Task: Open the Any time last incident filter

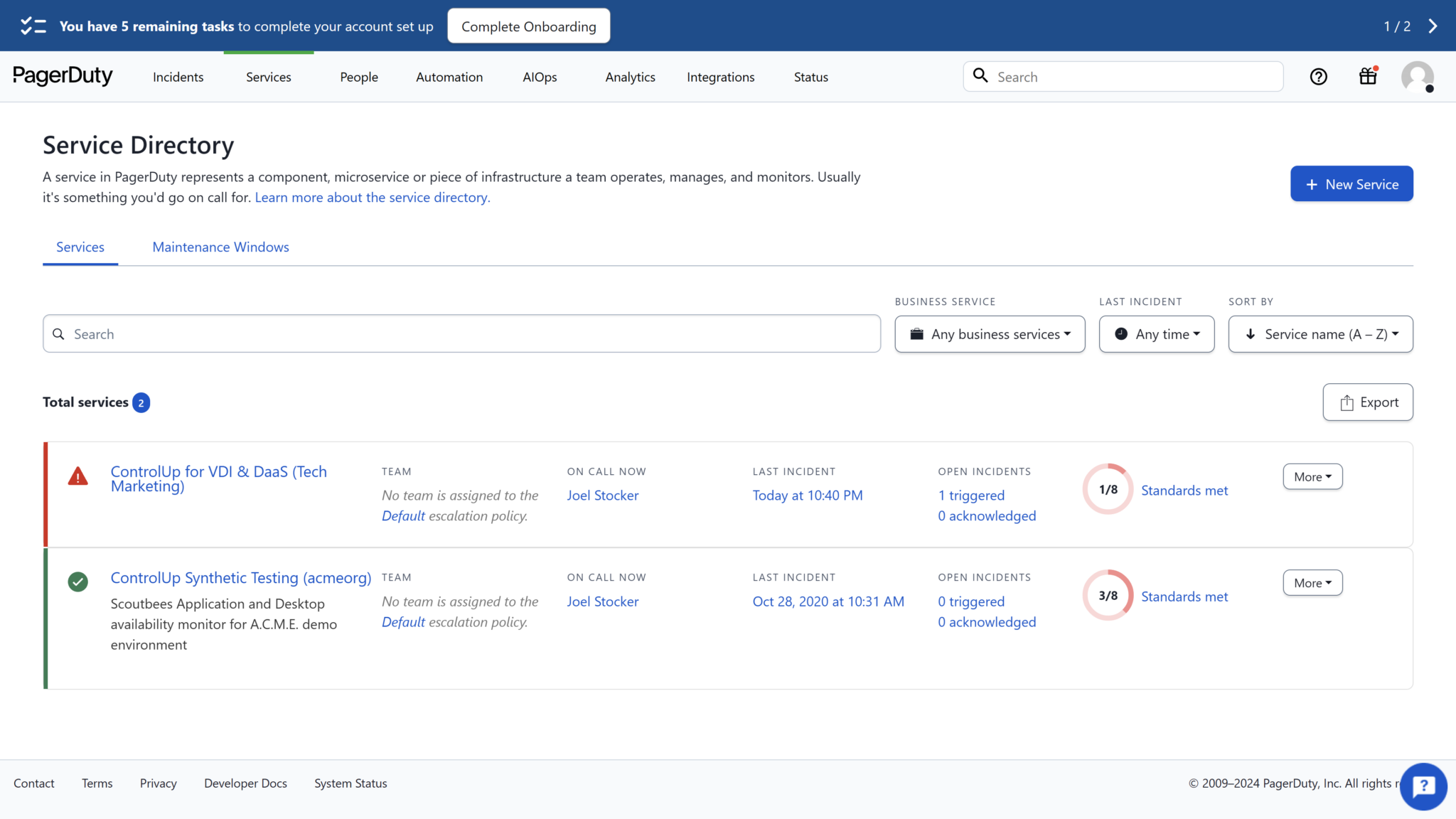Action: [1156, 333]
